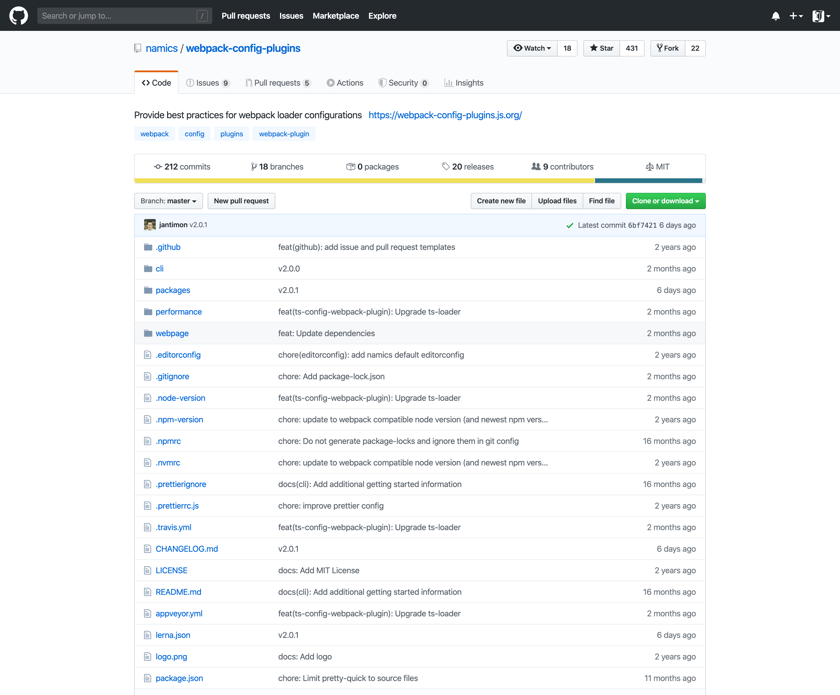The height and width of the screenshot is (695, 840).
Task: Click the commits history icon
Action: tap(158, 167)
